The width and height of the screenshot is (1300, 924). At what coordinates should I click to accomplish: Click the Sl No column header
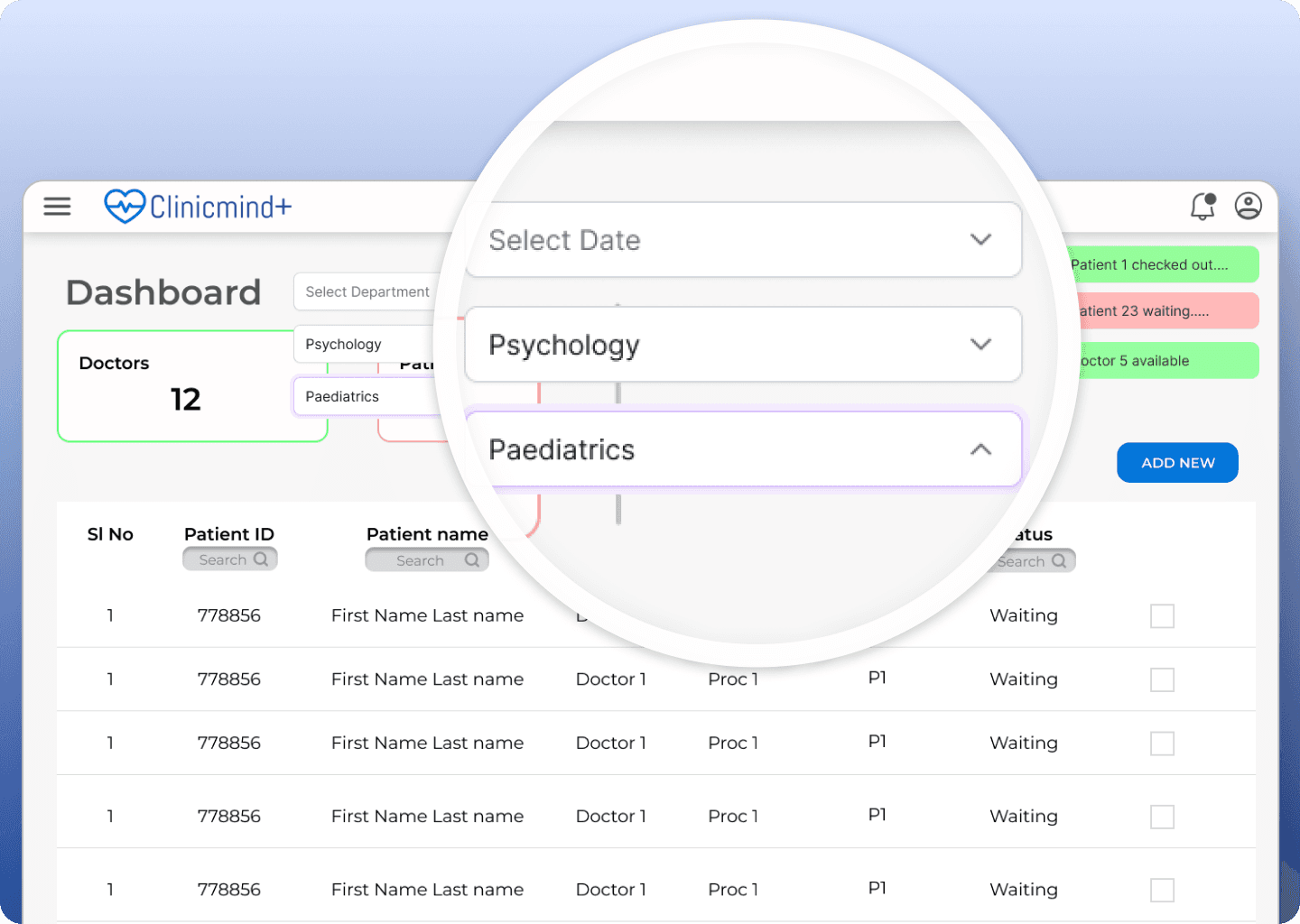point(110,534)
